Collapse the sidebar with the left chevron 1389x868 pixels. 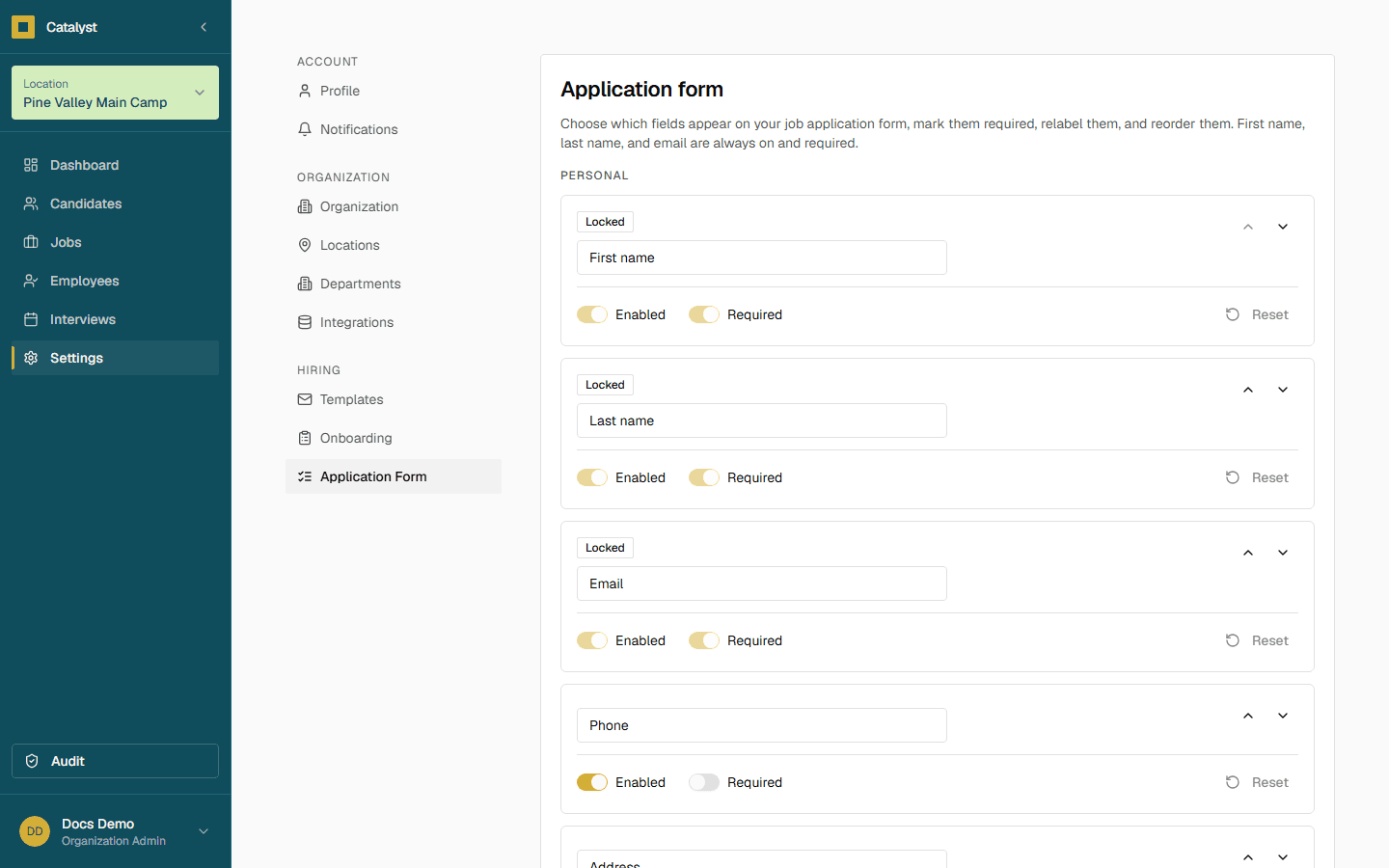click(x=204, y=27)
